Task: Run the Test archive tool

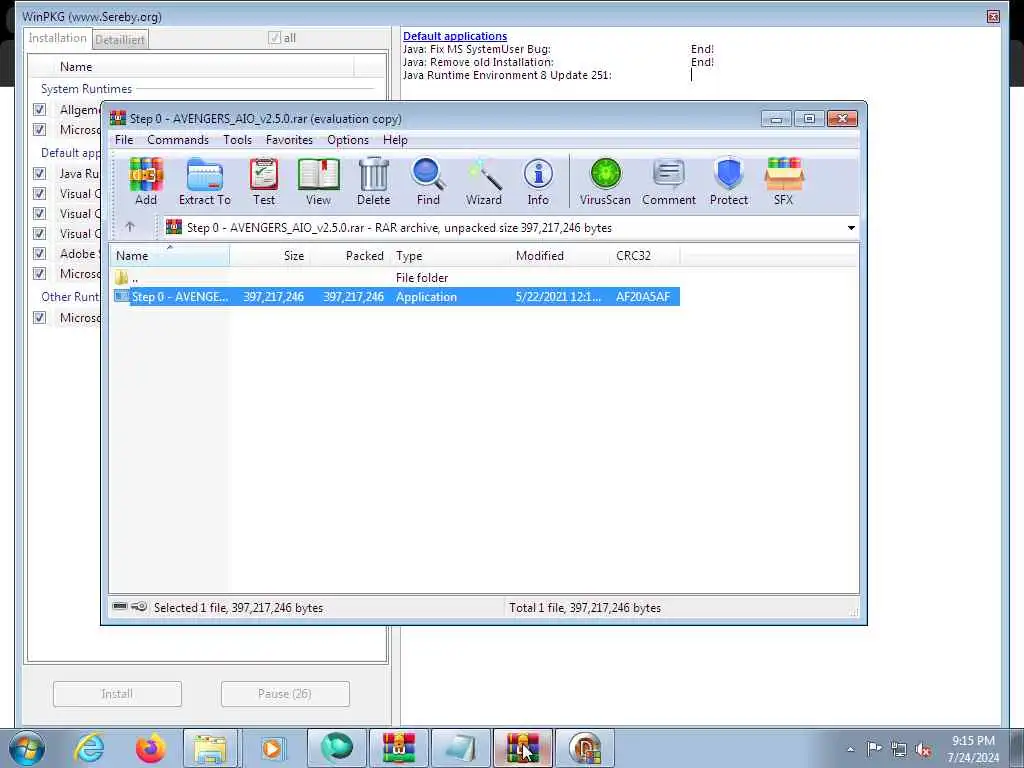Action: pyautogui.click(x=264, y=182)
